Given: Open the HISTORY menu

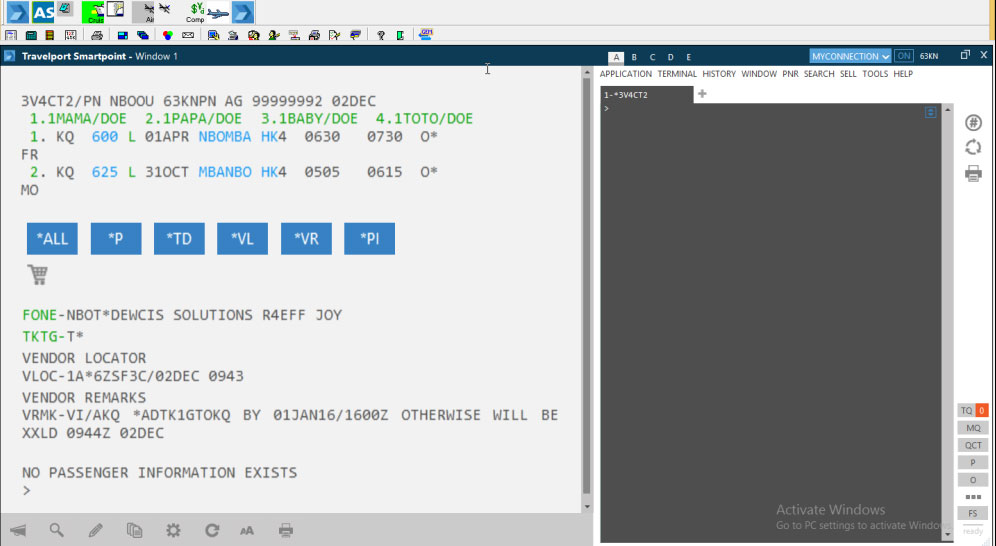Looking at the screenshot, I should click(719, 74).
